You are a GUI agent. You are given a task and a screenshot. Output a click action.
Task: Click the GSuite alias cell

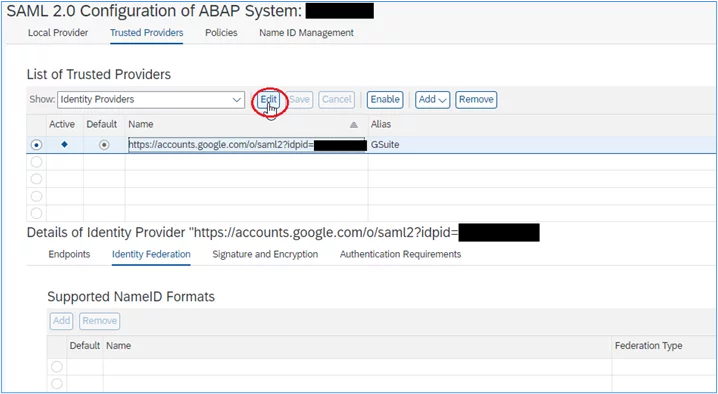pyautogui.click(x=542, y=145)
